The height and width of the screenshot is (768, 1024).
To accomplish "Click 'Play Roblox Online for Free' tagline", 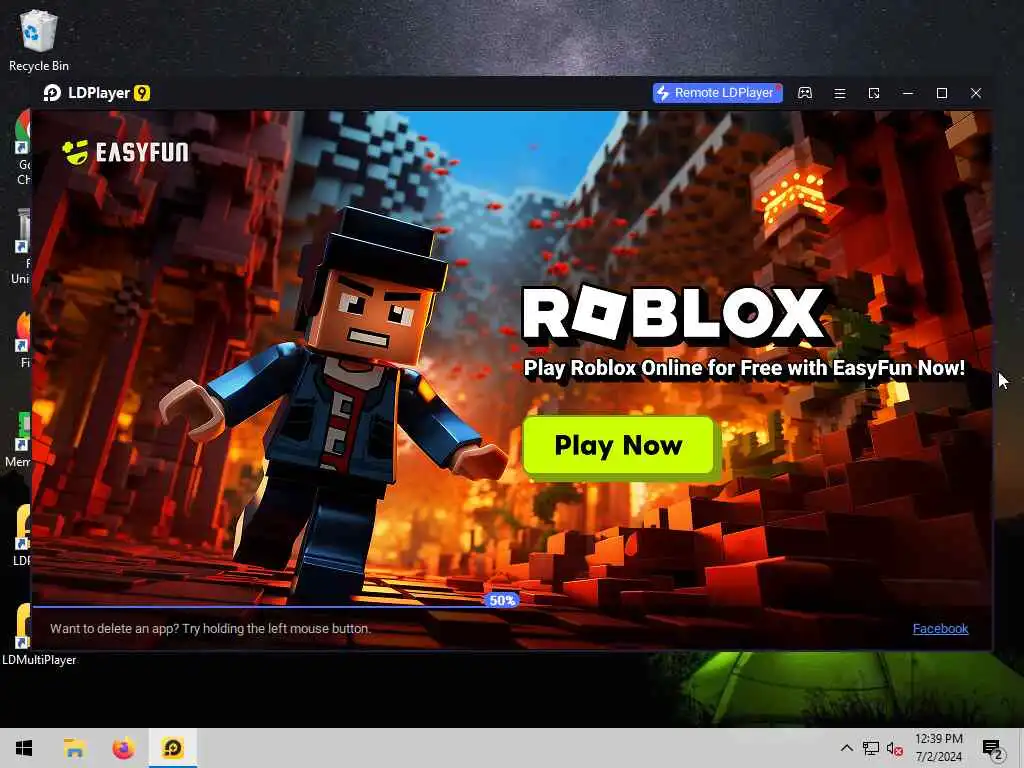I will click(x=744, y=368).
